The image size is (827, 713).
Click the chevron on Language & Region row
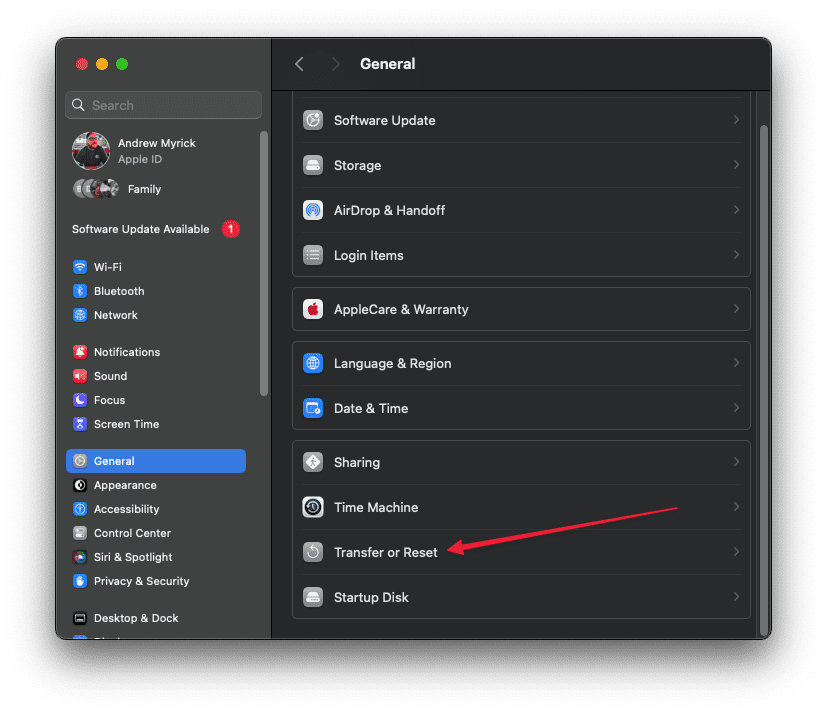point(736,363)
